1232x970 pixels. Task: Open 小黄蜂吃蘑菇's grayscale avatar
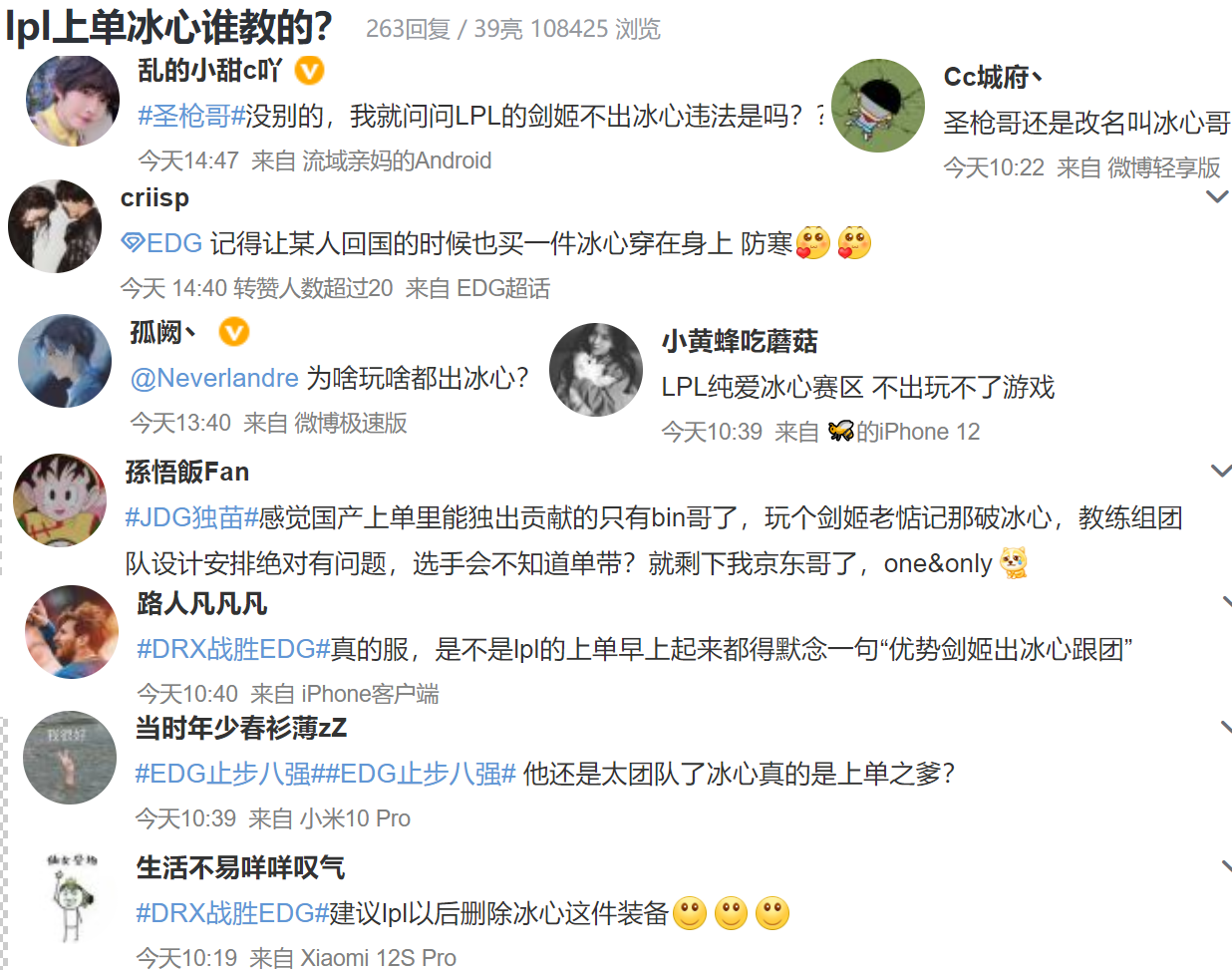pyautogui.click(x=596, y=369)
